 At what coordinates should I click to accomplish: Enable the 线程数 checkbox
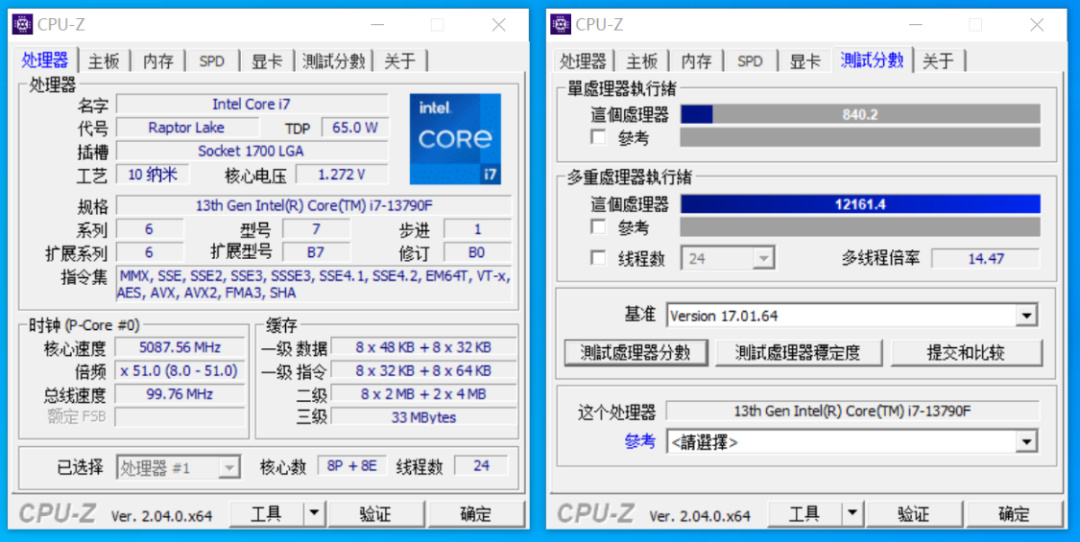[599, 258]
